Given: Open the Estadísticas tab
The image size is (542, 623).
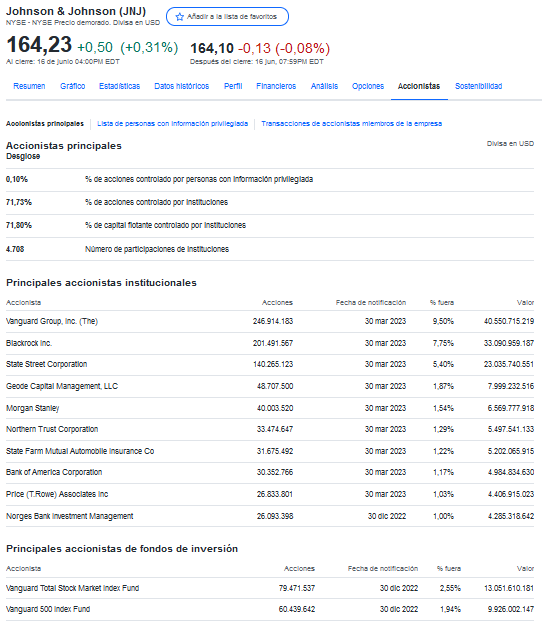Looking at the screenshot, I should 119,86.
